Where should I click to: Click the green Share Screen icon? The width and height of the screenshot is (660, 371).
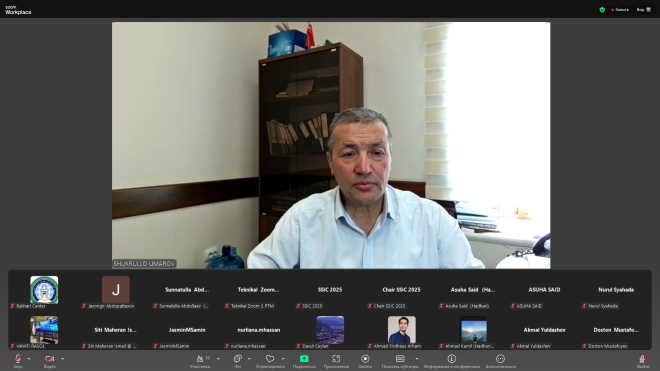[304, 359]
